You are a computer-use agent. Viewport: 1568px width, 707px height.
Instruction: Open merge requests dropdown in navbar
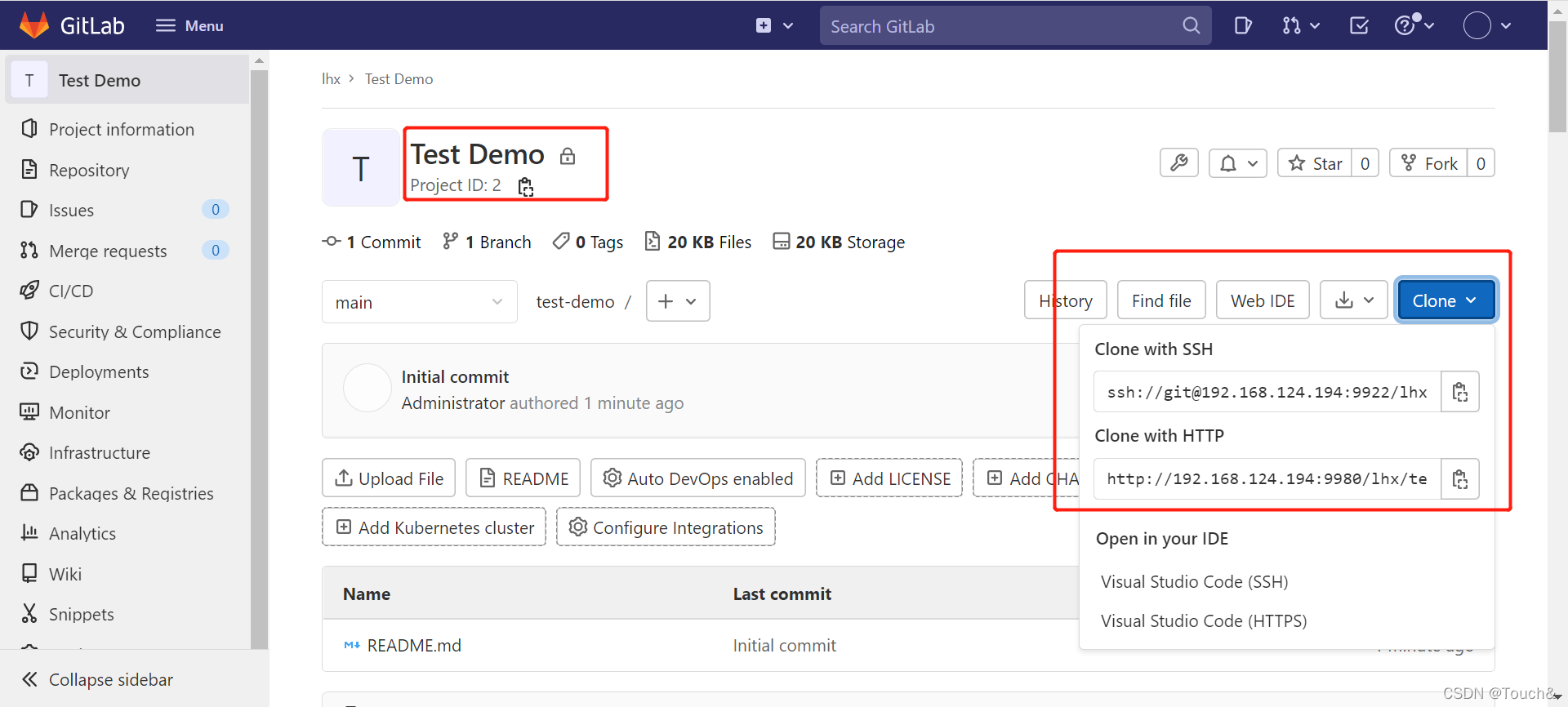tap(1300, 25)
